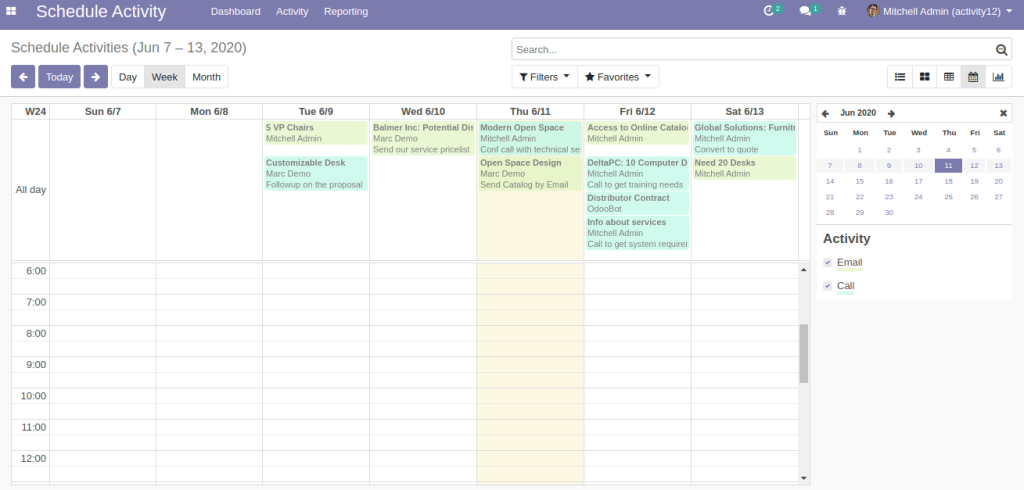
Task: Select day 30 in mini calendar
Action: point(889,213)
